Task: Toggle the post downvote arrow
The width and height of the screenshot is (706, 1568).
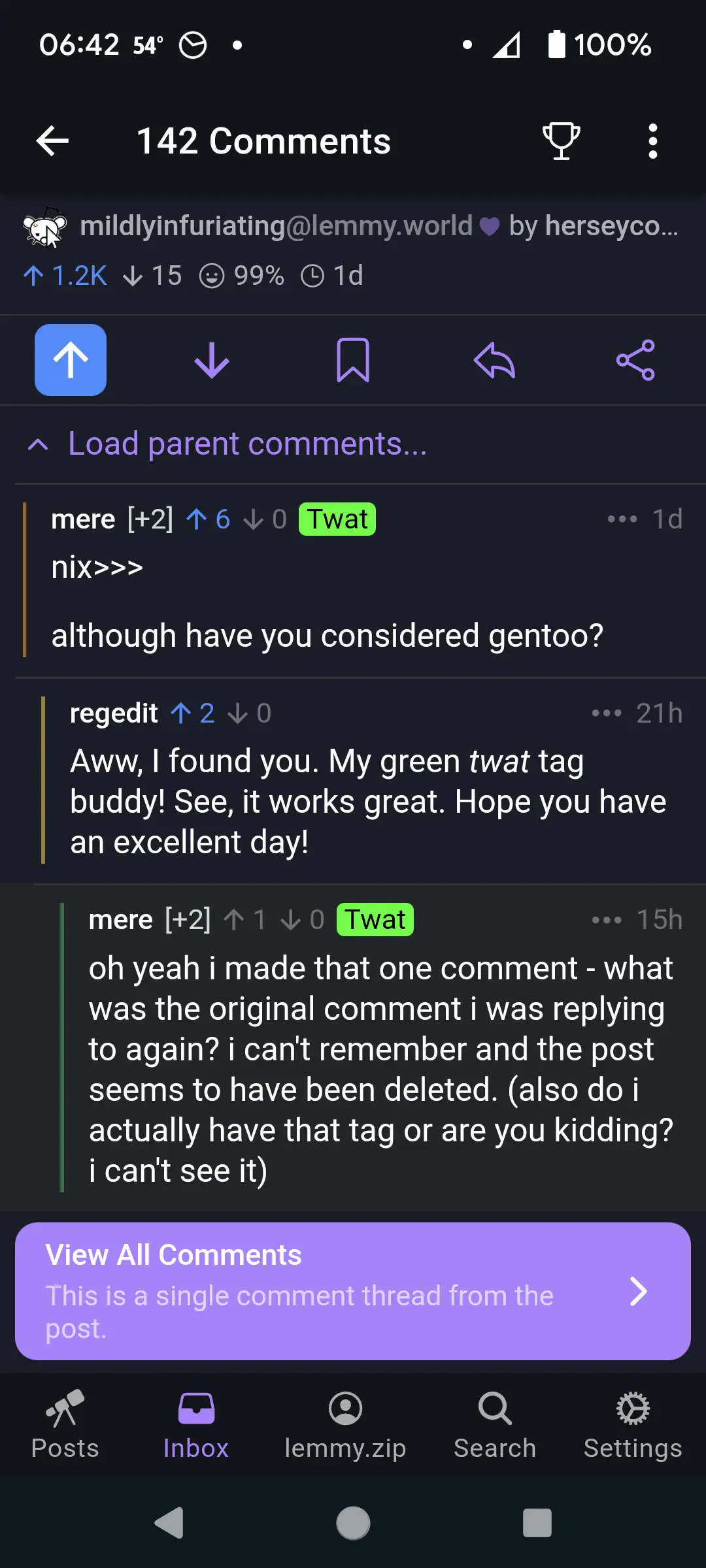Action: pyautogui.click(x=212, y=360)
